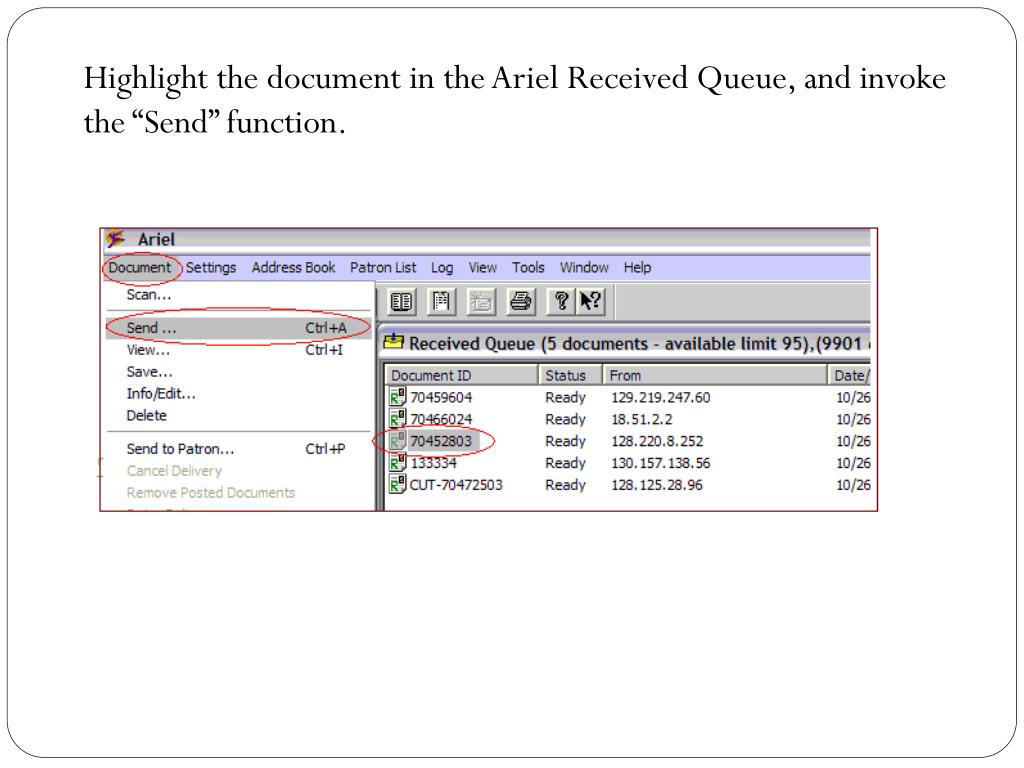Select document 70466024 in the queue
The height and width of the screenshot is (768, 1024).
click(x=441, y=419)
